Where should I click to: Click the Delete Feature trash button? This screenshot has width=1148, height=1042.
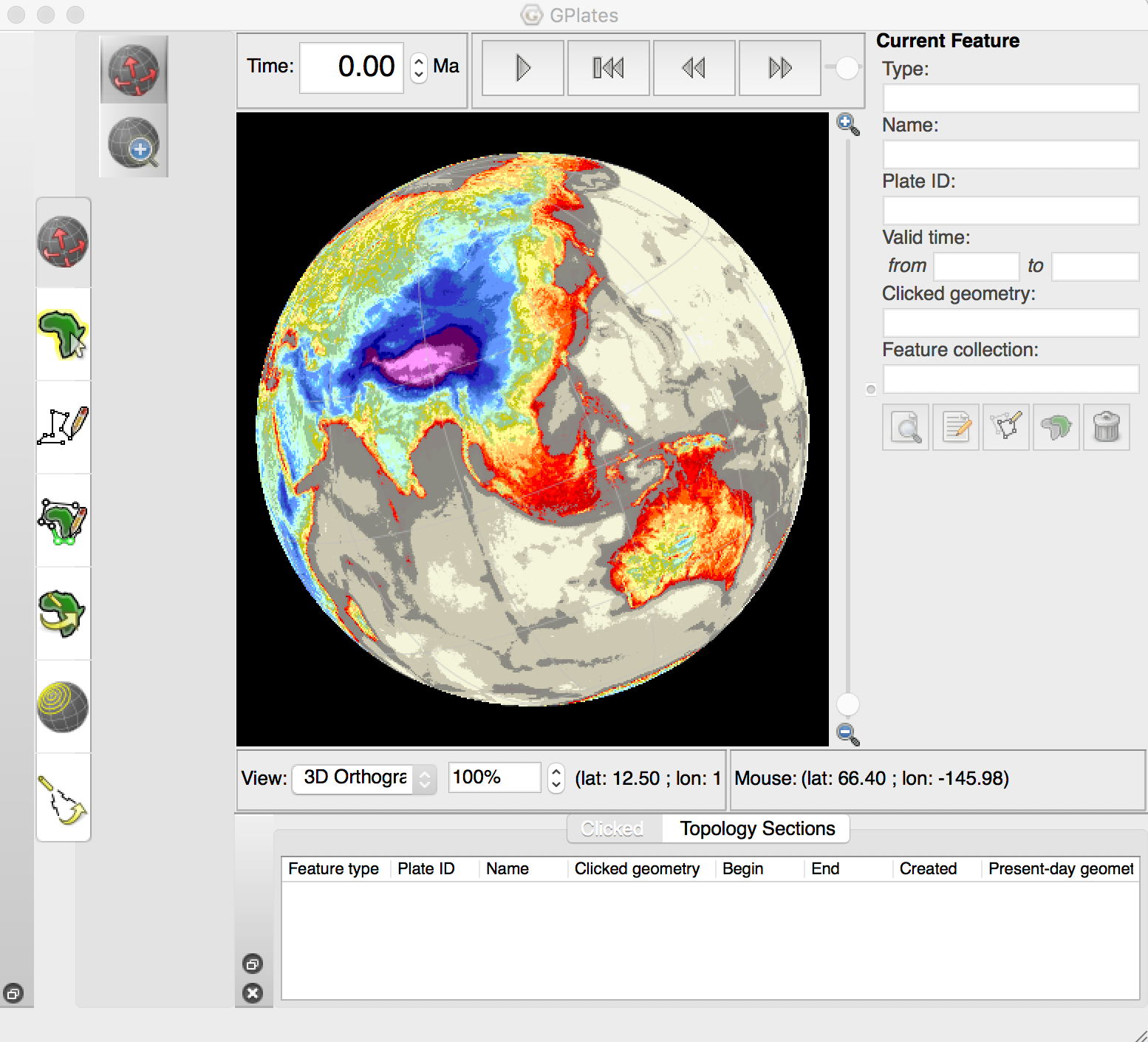coord(1107,427)
